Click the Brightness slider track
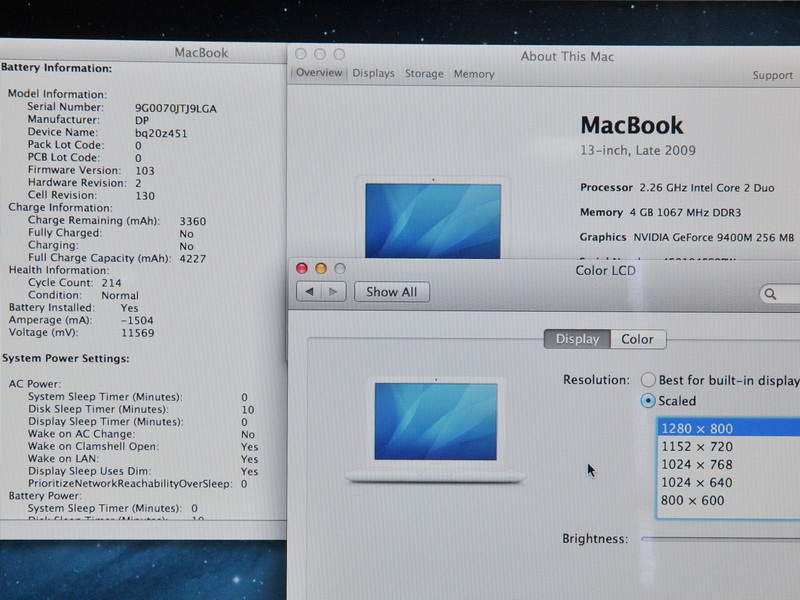 click(720, 539)
